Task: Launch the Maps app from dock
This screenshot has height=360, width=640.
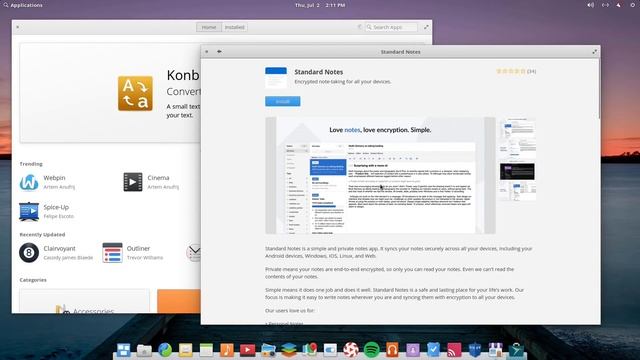Action: 310,350
